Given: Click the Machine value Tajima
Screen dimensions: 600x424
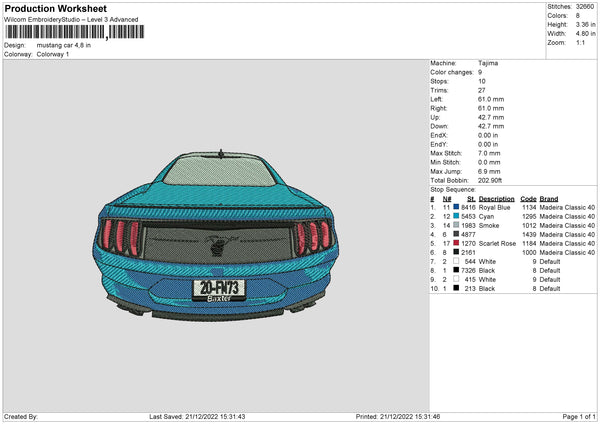Looking at the screenshot, I should click(x=488, y=63).
